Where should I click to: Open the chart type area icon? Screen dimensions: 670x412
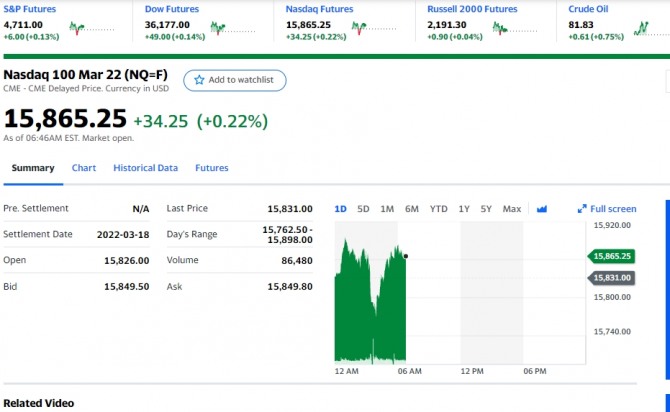tap(542, 209)
